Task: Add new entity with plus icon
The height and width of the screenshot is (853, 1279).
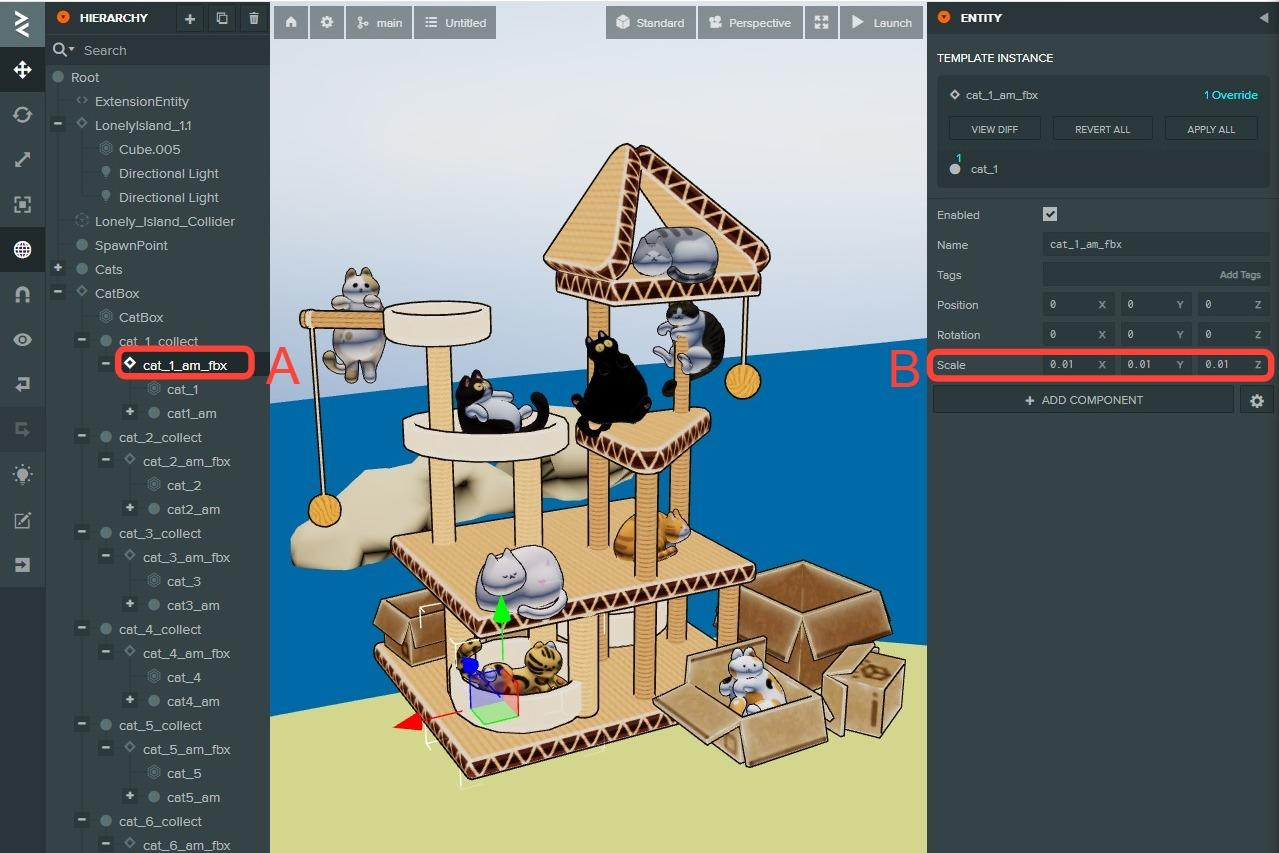Action: tap(190, 19)
